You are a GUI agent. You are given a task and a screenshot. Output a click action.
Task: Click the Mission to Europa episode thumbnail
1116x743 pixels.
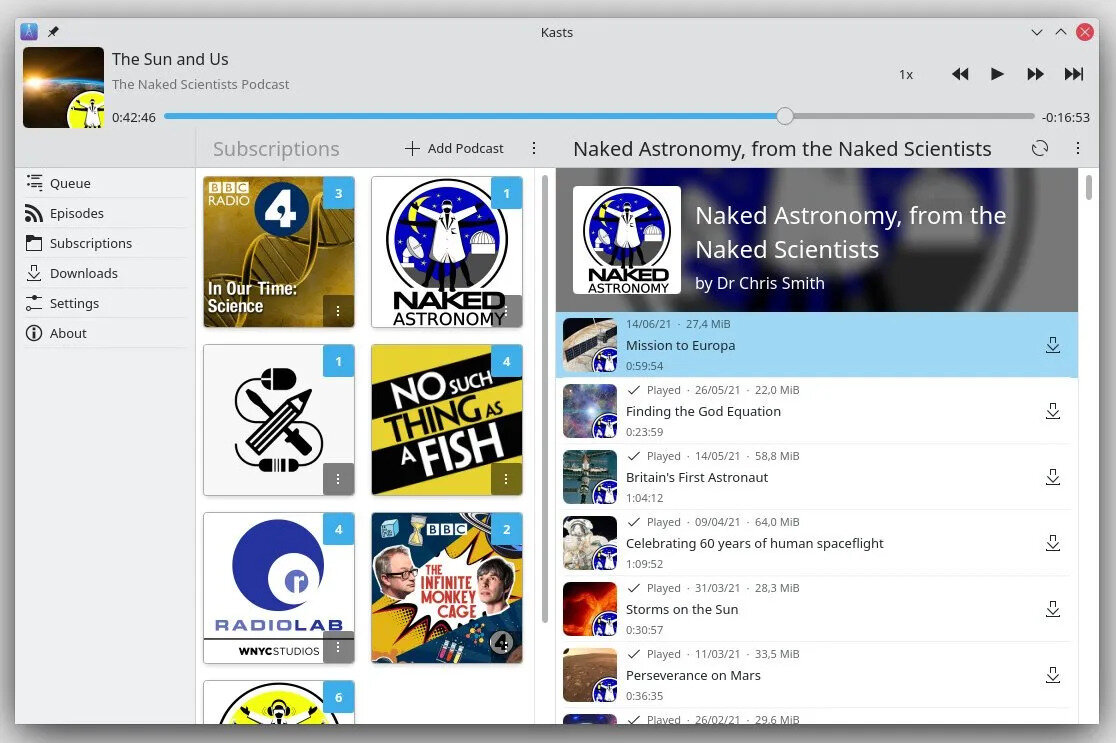(590, 345)
